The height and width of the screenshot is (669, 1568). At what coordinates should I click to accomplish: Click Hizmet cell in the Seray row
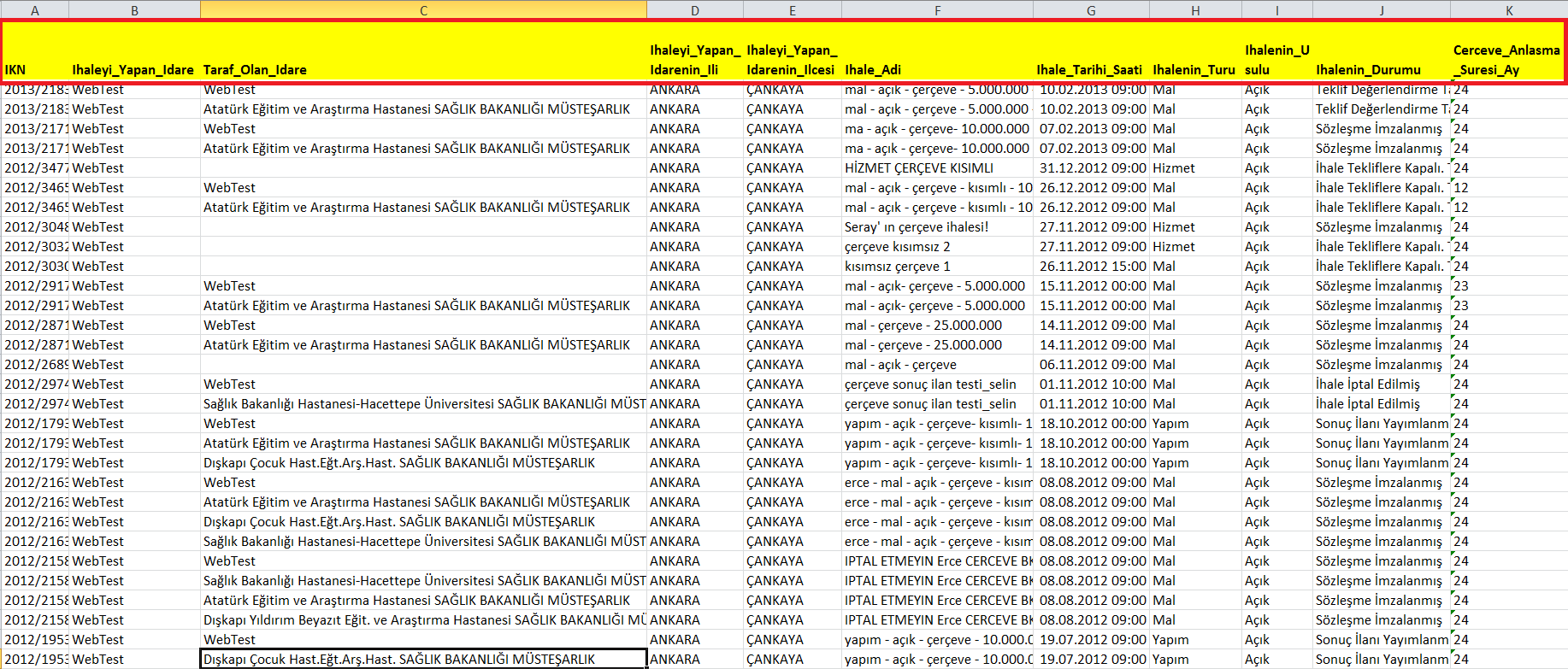click(1195, 227)
